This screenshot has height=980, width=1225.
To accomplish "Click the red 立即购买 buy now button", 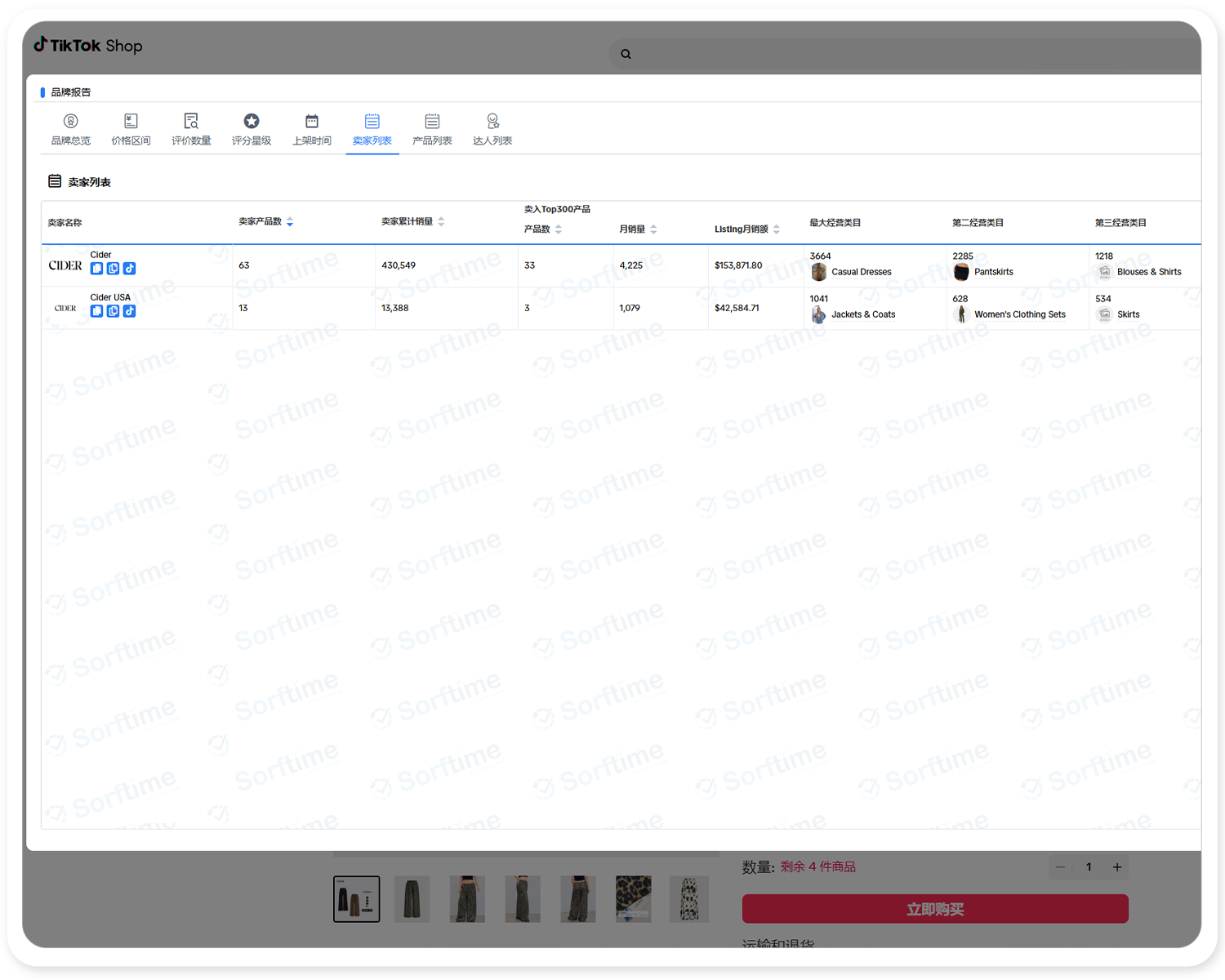I will pyautogui.click(x=935, y=909).
